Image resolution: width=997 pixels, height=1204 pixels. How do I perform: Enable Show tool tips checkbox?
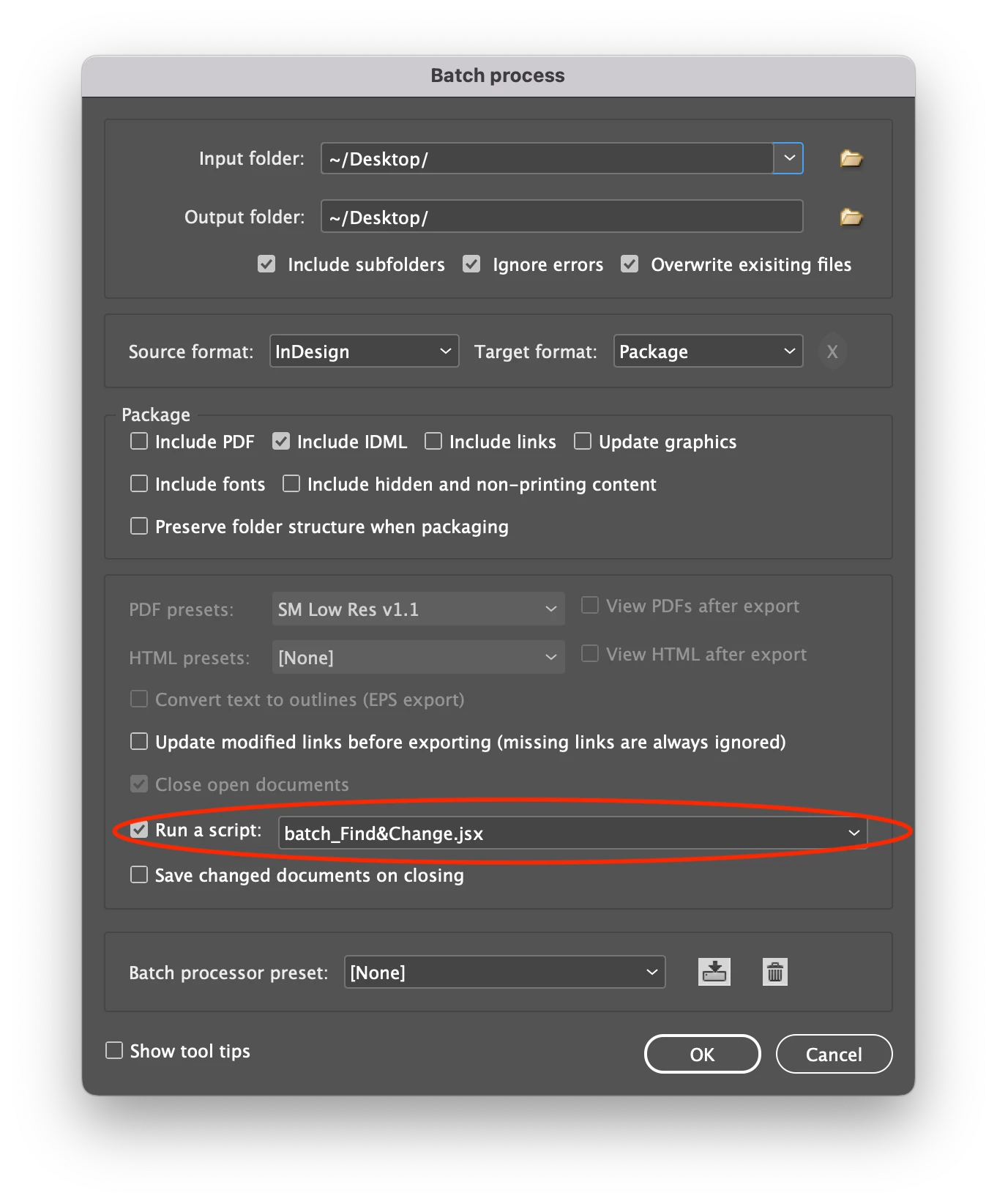pos(114,1050)
